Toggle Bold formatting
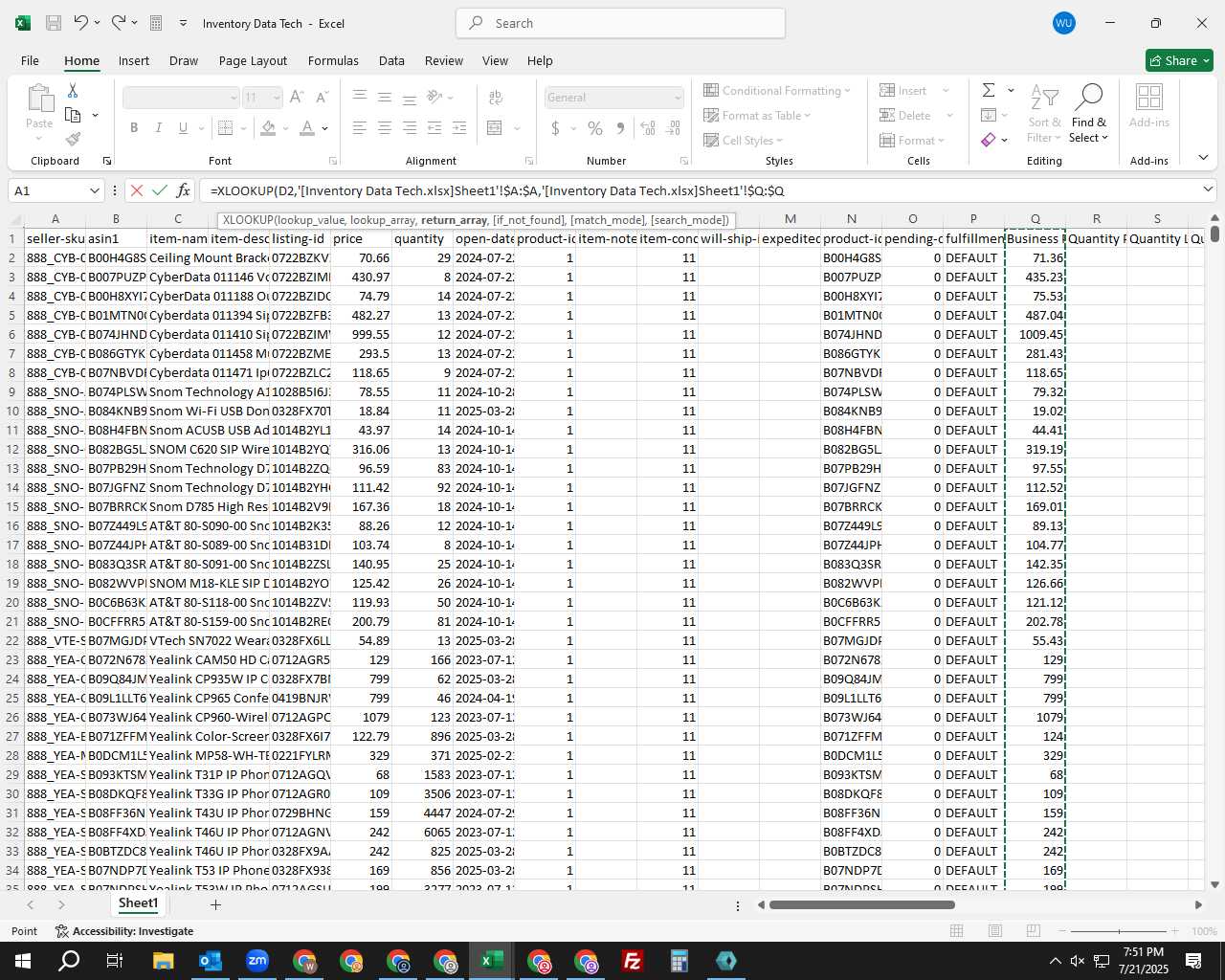 [134, 127]
